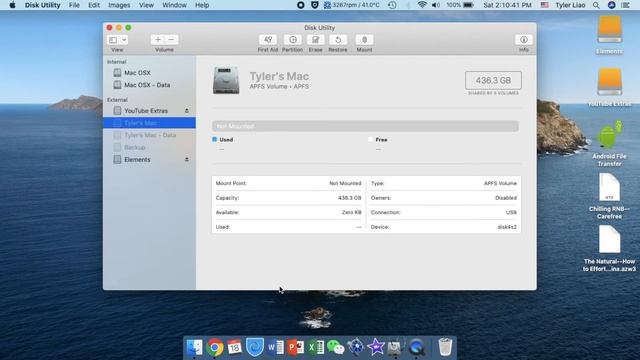This screenshot has height=360, width=640.
Task: Run First Aid from the toolbar
Action: 267,40
